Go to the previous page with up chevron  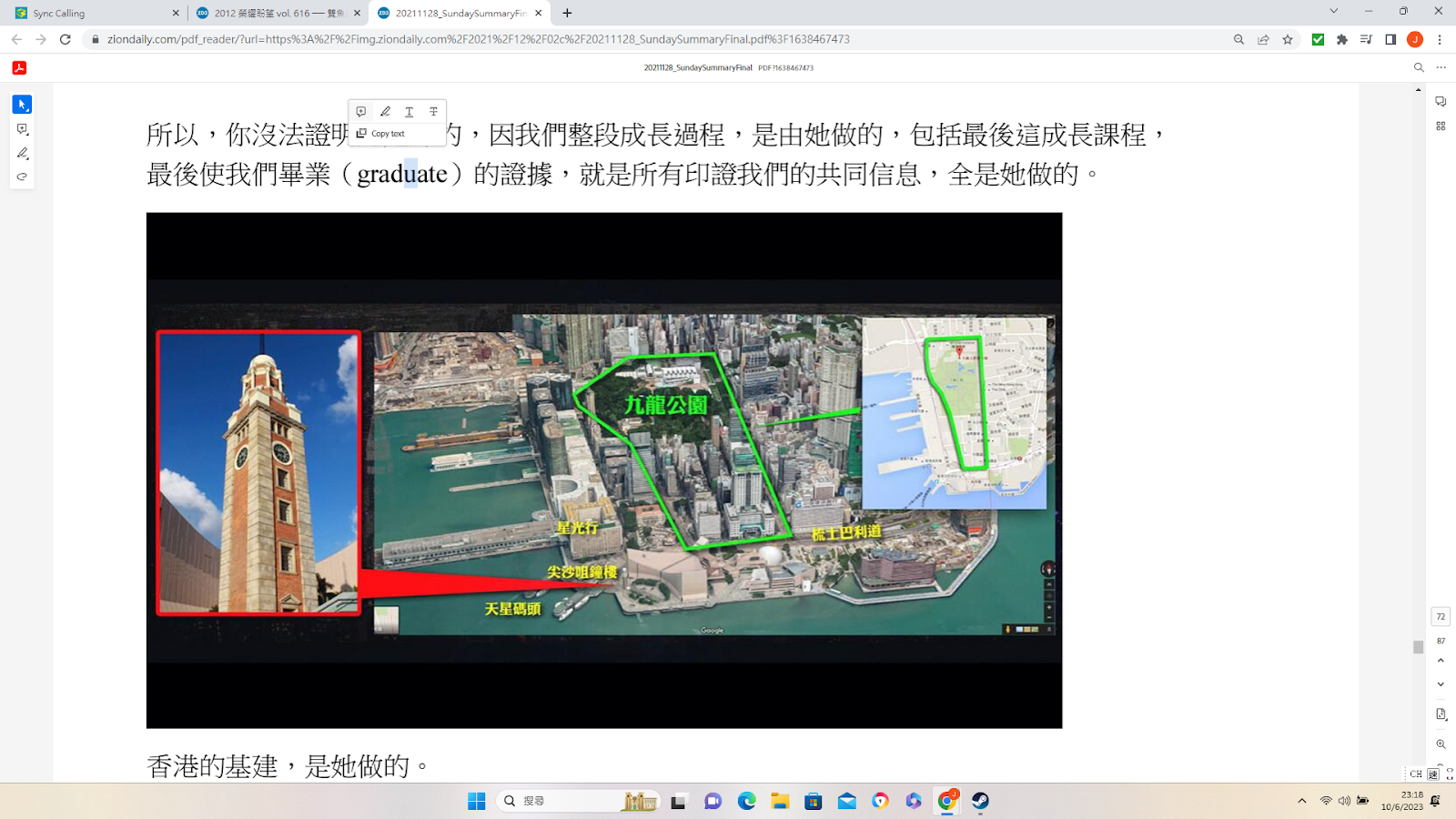pos(1441,661)
